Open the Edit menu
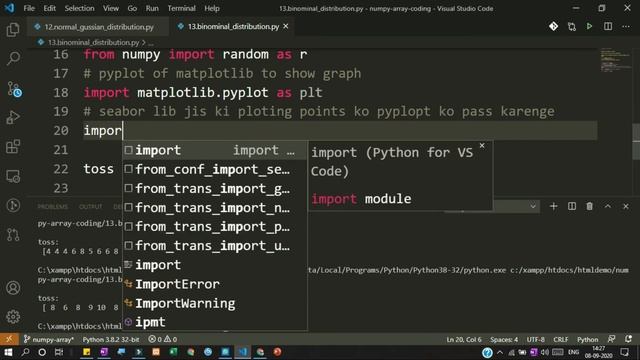 (x=49, y=8)
